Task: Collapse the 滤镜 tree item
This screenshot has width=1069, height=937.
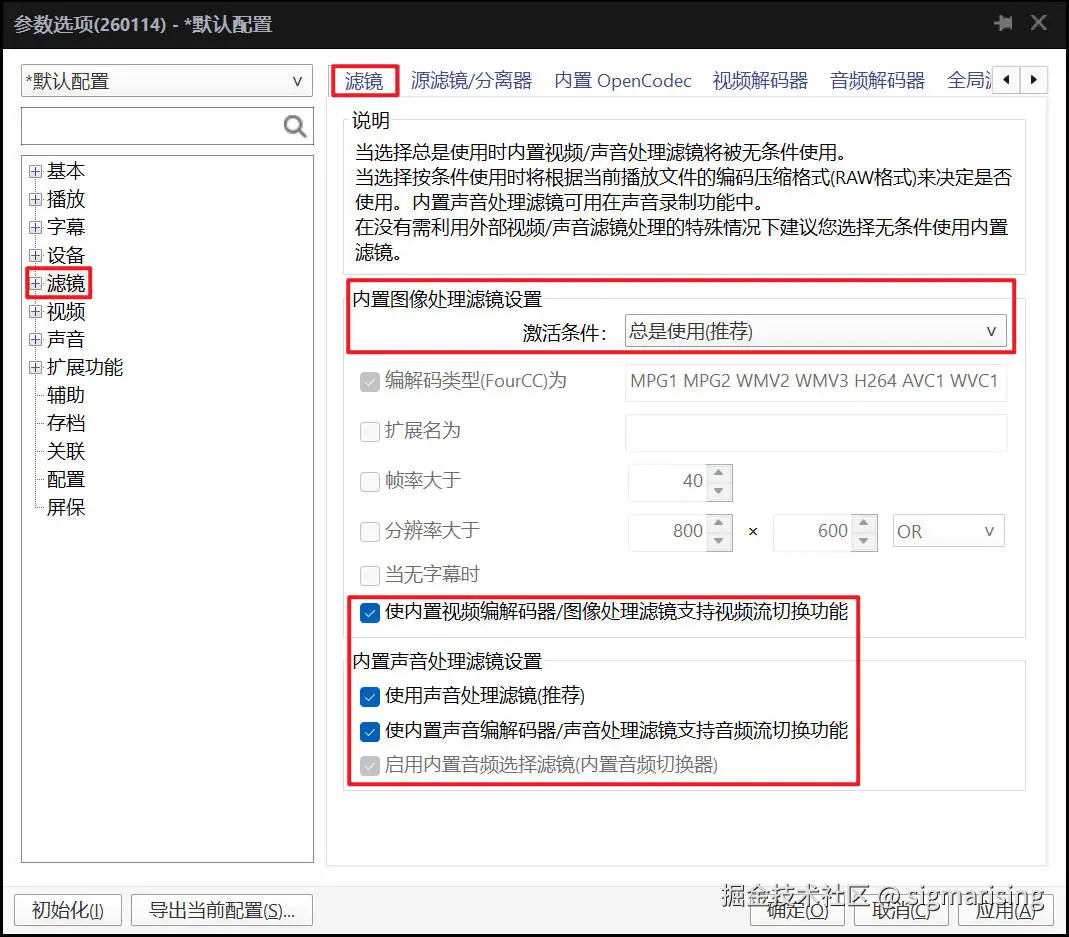Action: 35,283
